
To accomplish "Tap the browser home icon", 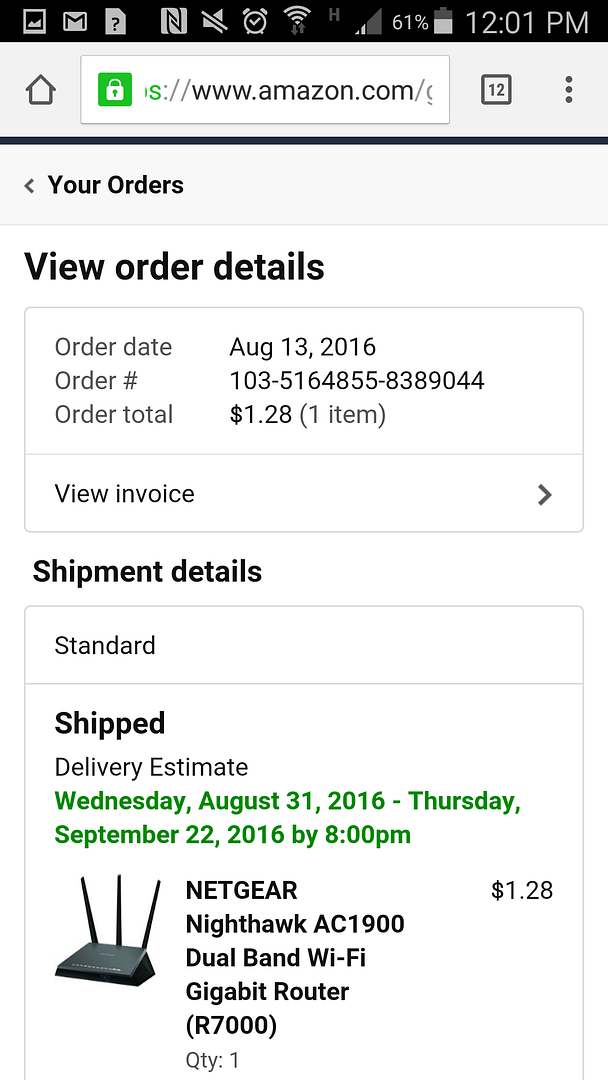I will [x=40, y=91].
